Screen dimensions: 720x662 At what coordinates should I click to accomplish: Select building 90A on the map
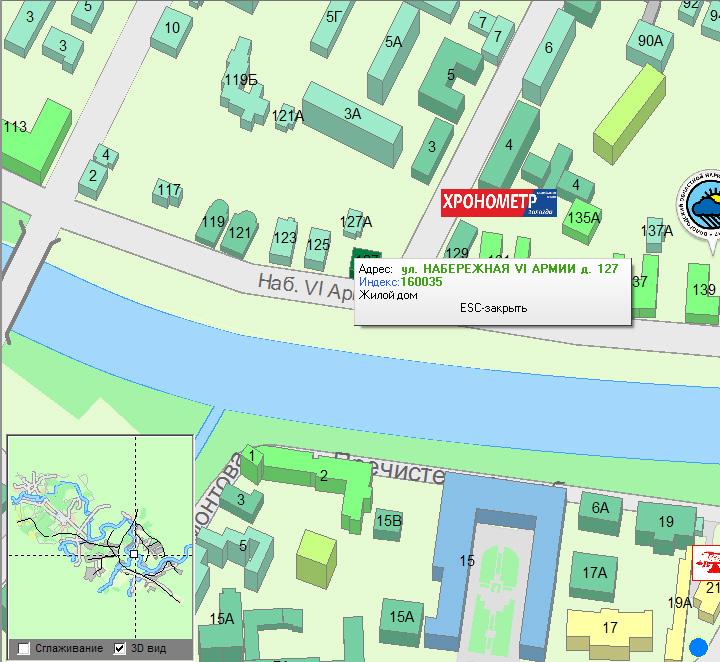click(650, 42)
